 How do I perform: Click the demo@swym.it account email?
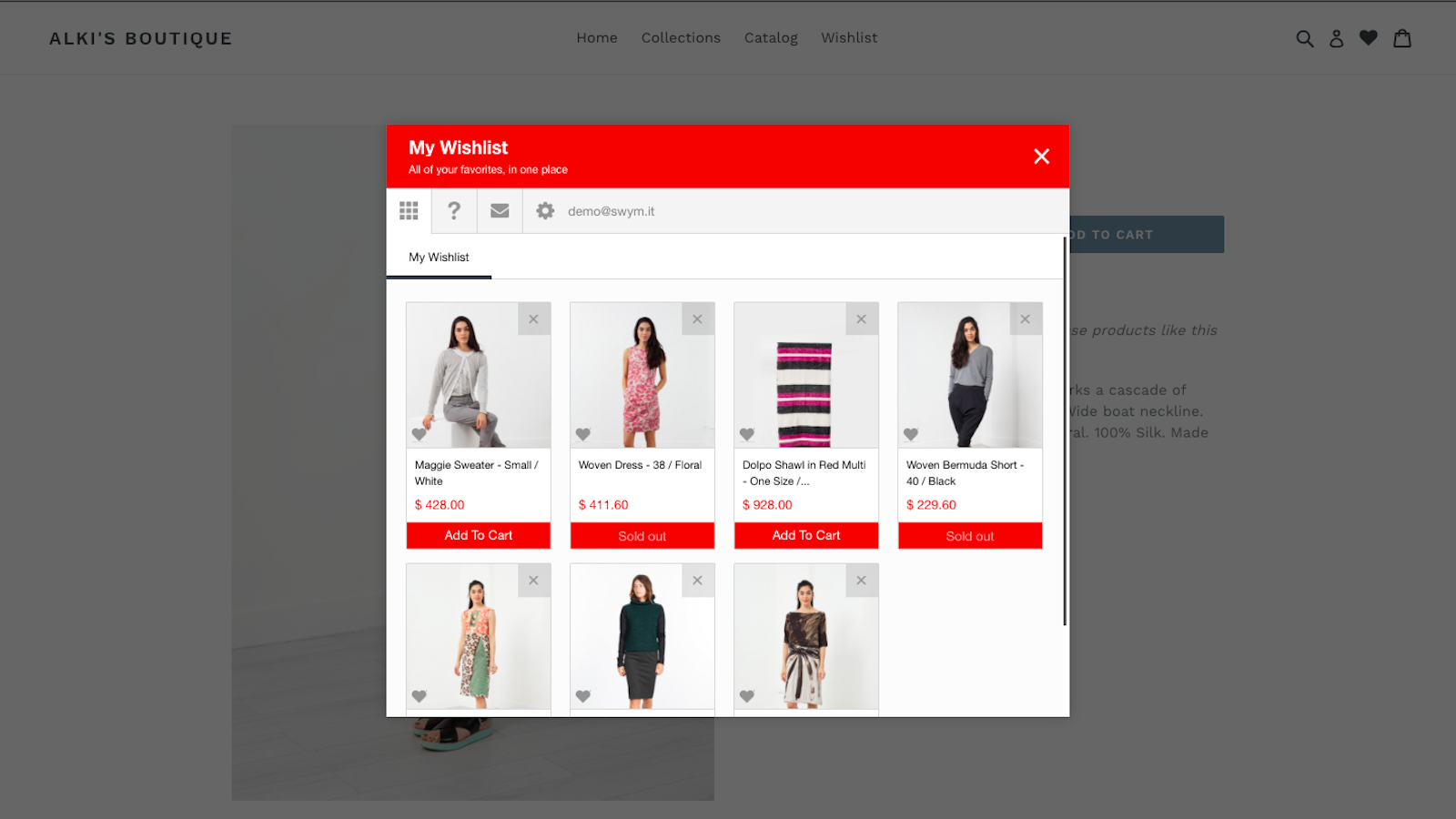[612, 211]
